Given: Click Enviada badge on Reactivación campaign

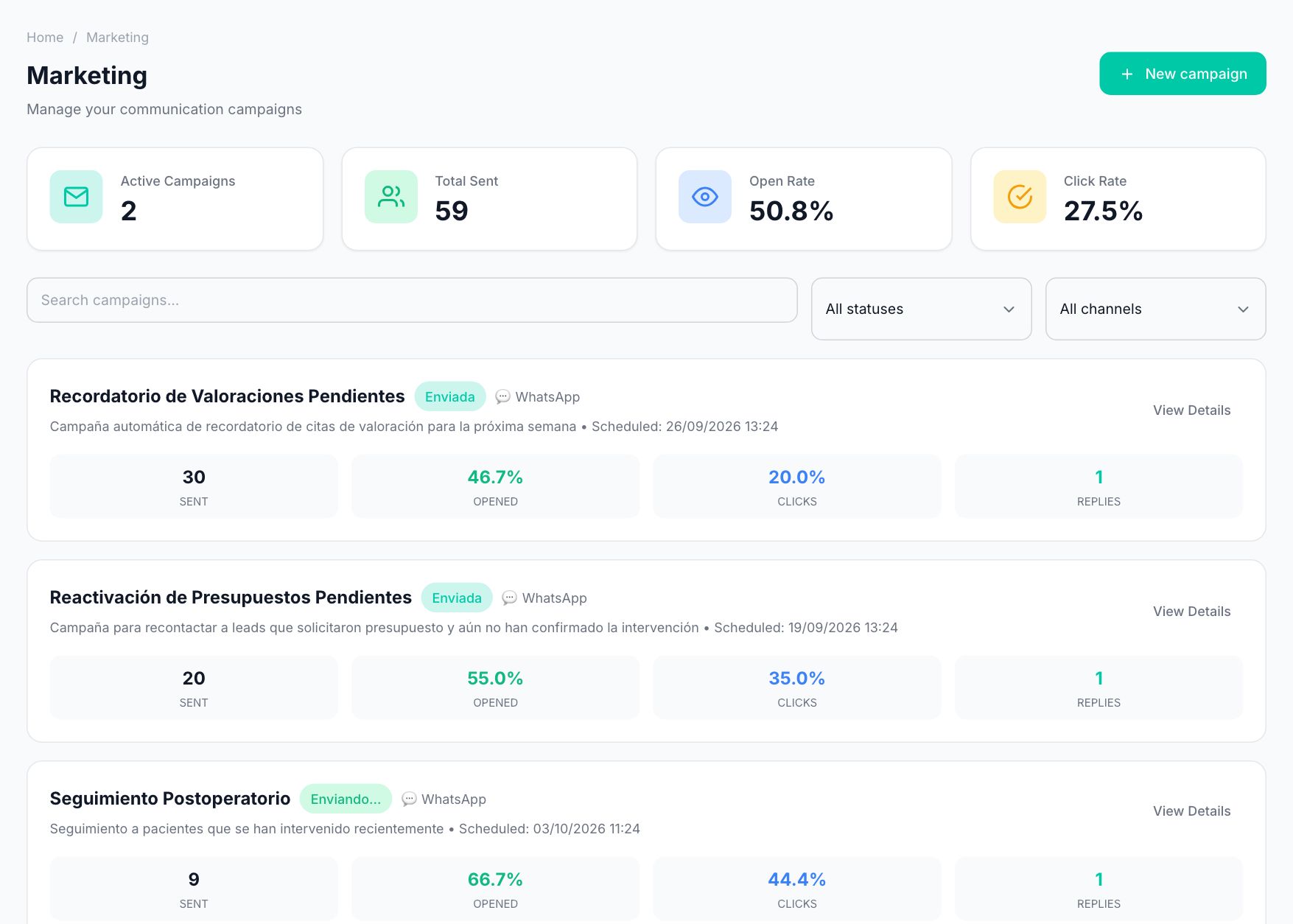Looking at the screenshot, I should coord(457,598).
